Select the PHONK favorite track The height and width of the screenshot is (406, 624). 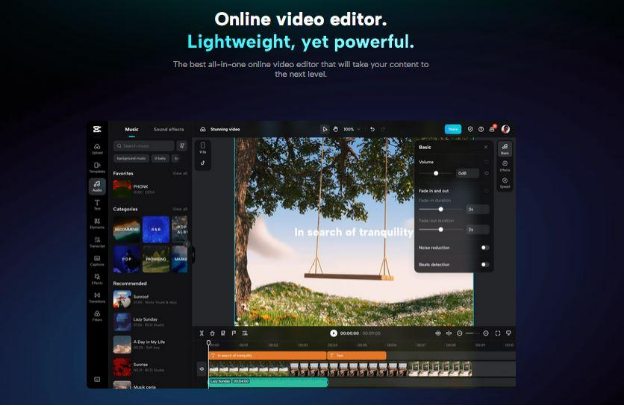coord(150,189)
